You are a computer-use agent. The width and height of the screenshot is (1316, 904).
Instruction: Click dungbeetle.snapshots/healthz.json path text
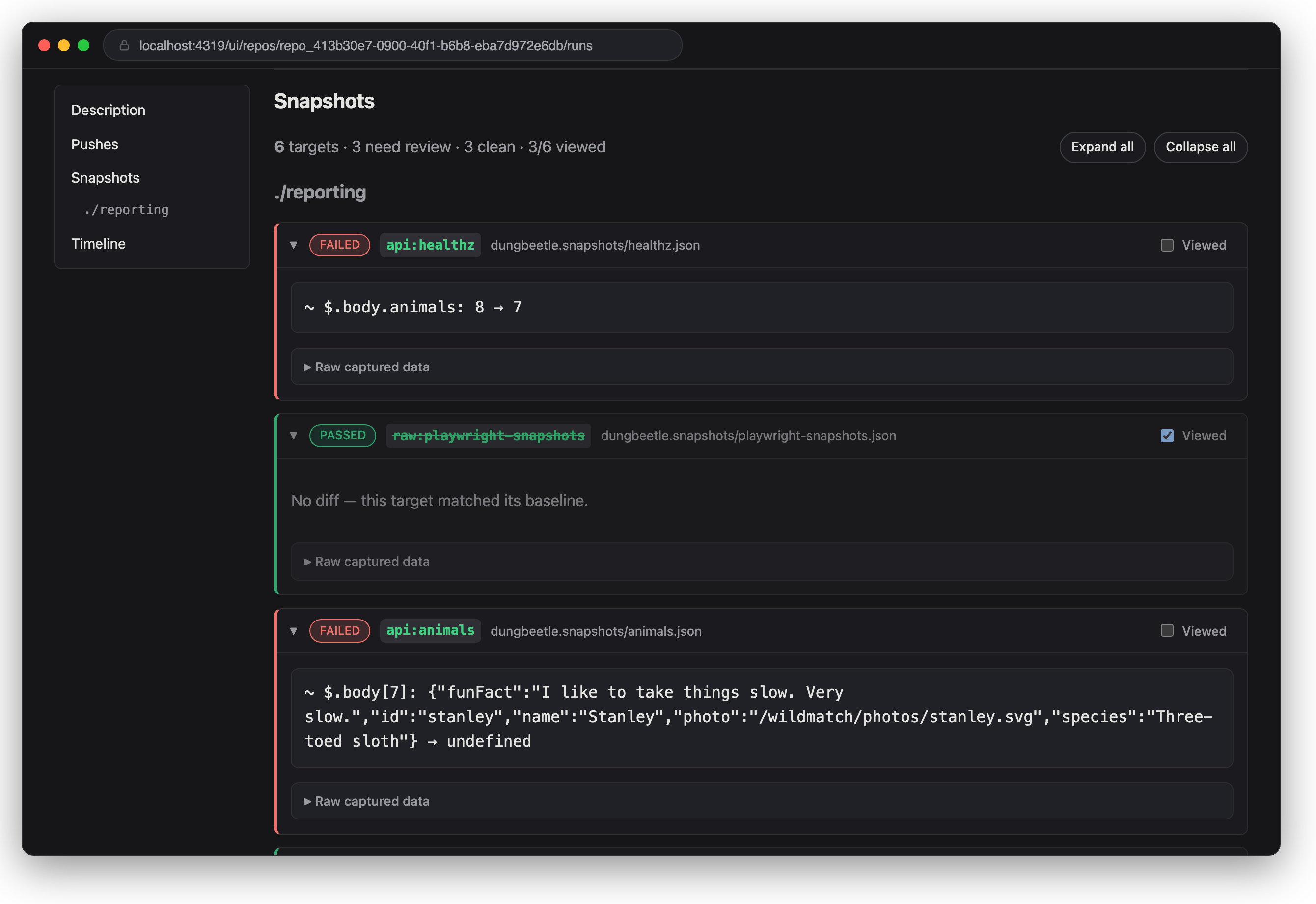click(x=595, y=245)
